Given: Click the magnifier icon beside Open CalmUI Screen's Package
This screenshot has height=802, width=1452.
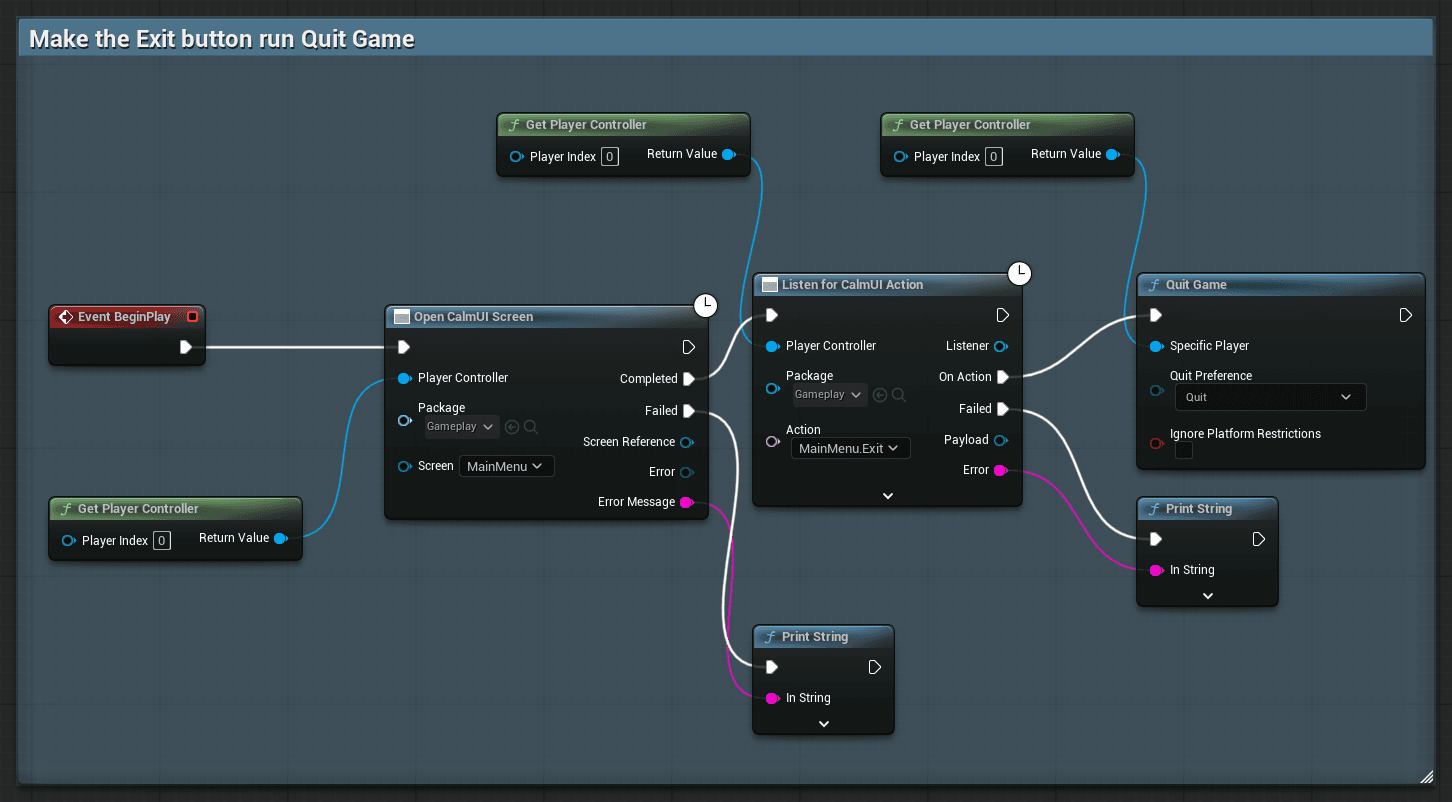Looking at the screenshot, I should pyautogui.click(x=531, y=427).
